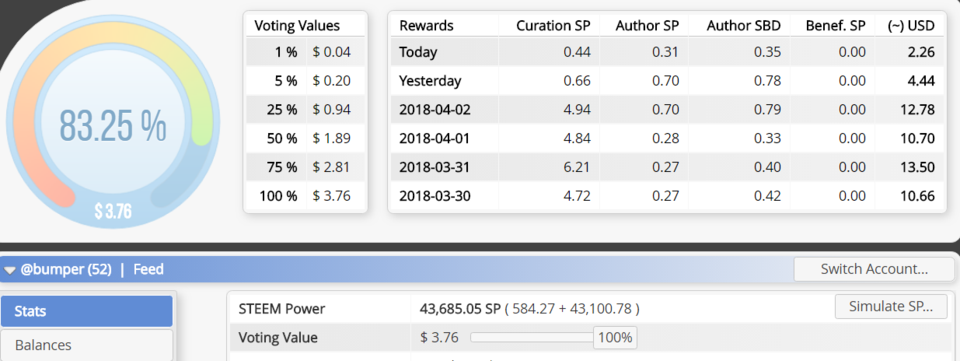
Task: Click the 6.21 Curation SP value
Action: tap(578, 167)
